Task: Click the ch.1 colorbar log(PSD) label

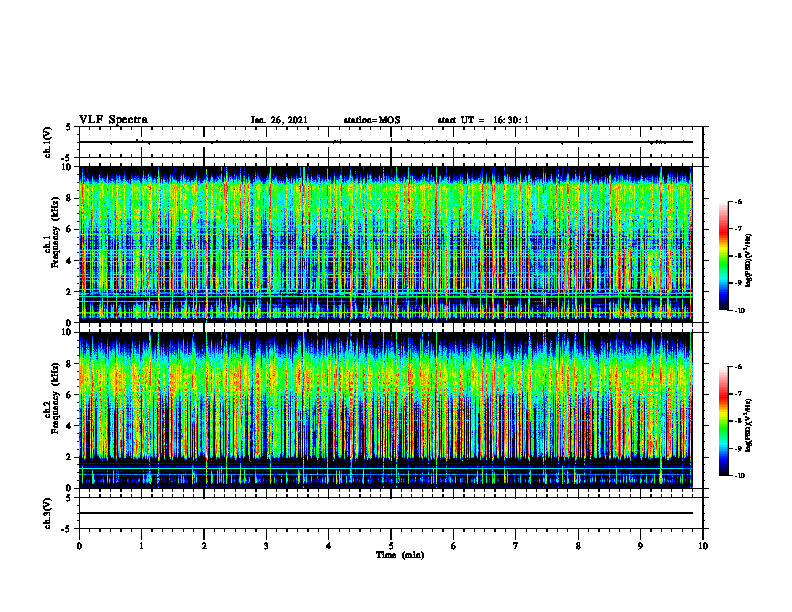Action: pos(749,261)
